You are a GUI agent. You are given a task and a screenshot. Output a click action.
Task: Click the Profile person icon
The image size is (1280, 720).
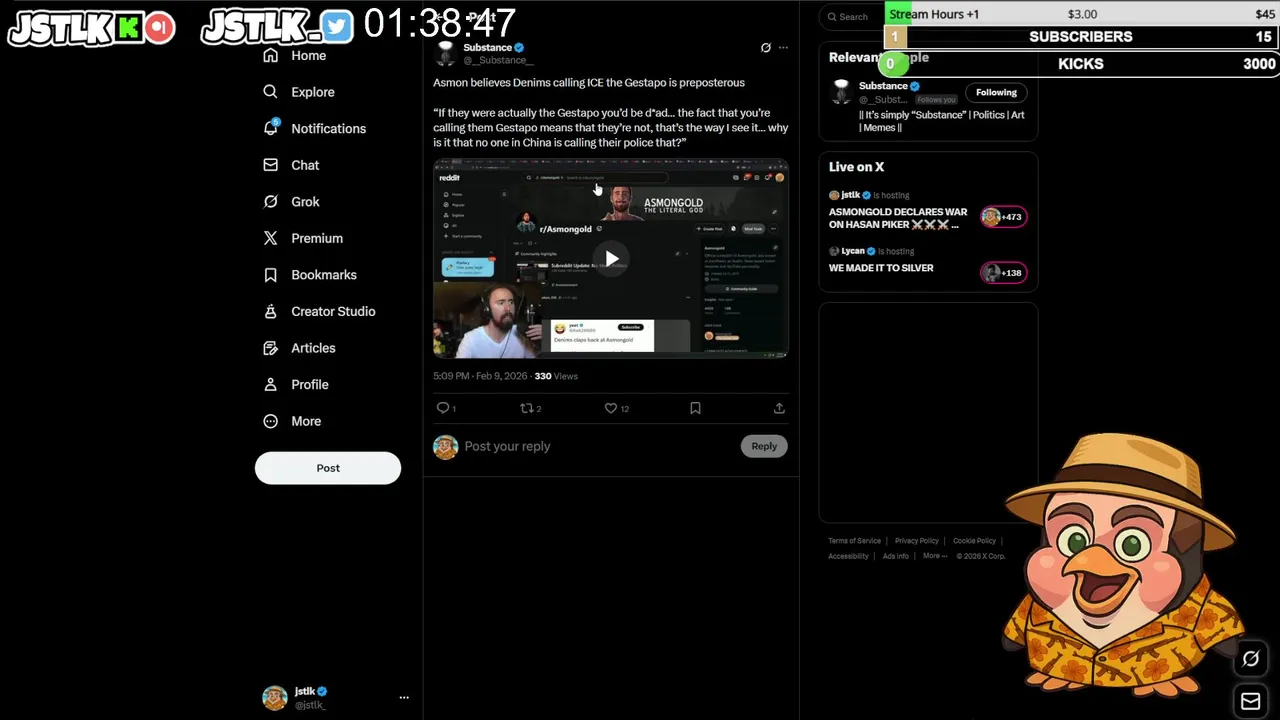270,385
